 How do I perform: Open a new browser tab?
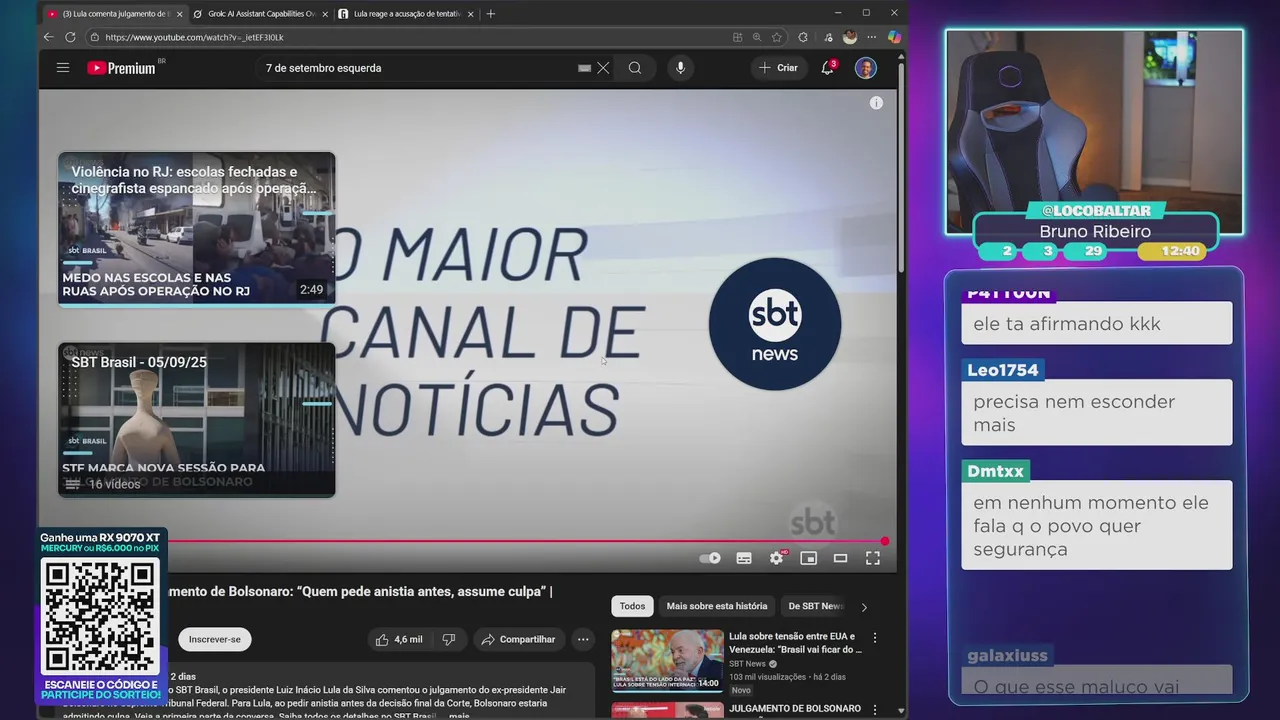490,14
